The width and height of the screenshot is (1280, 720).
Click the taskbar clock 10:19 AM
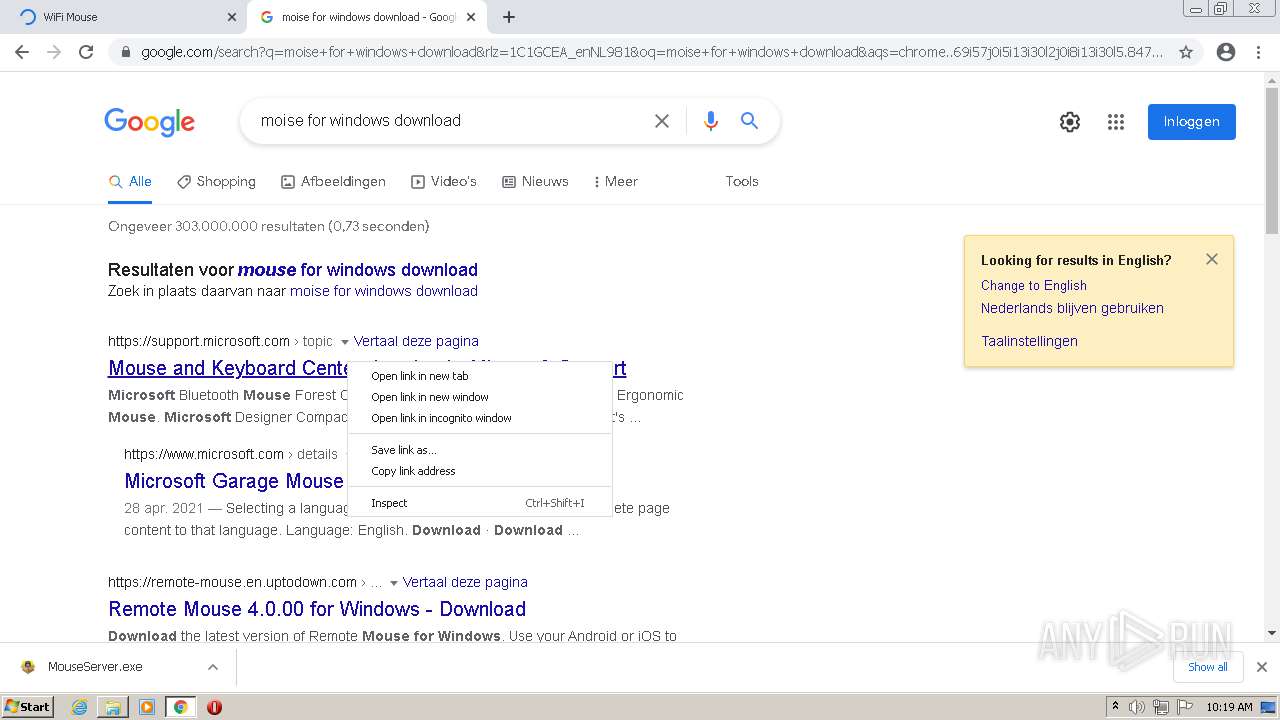point(1229,707)
